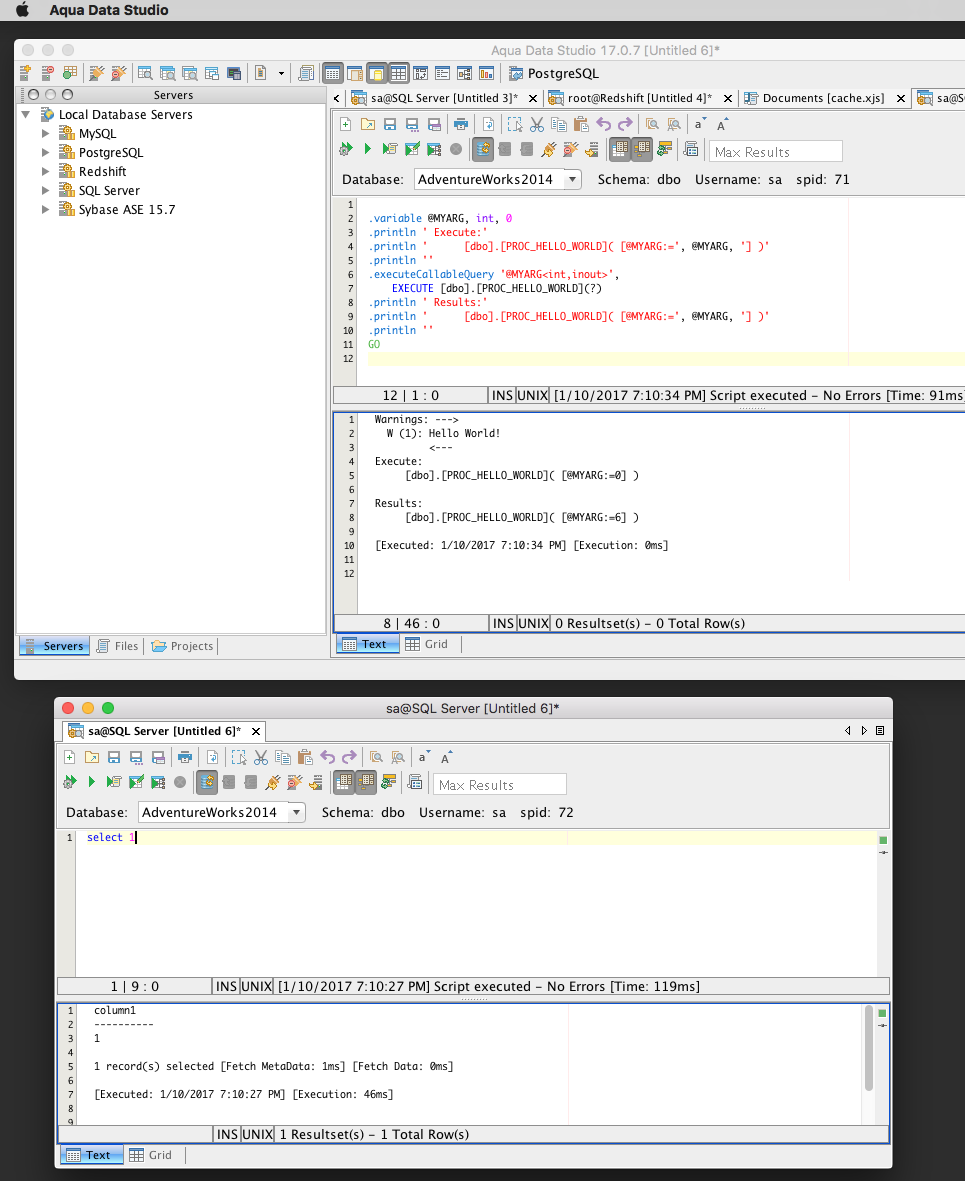This screenshot has width=965, height=1181.
Task: Click Max Results field in Untitled 6 window
Action: [x=500, y=785]
